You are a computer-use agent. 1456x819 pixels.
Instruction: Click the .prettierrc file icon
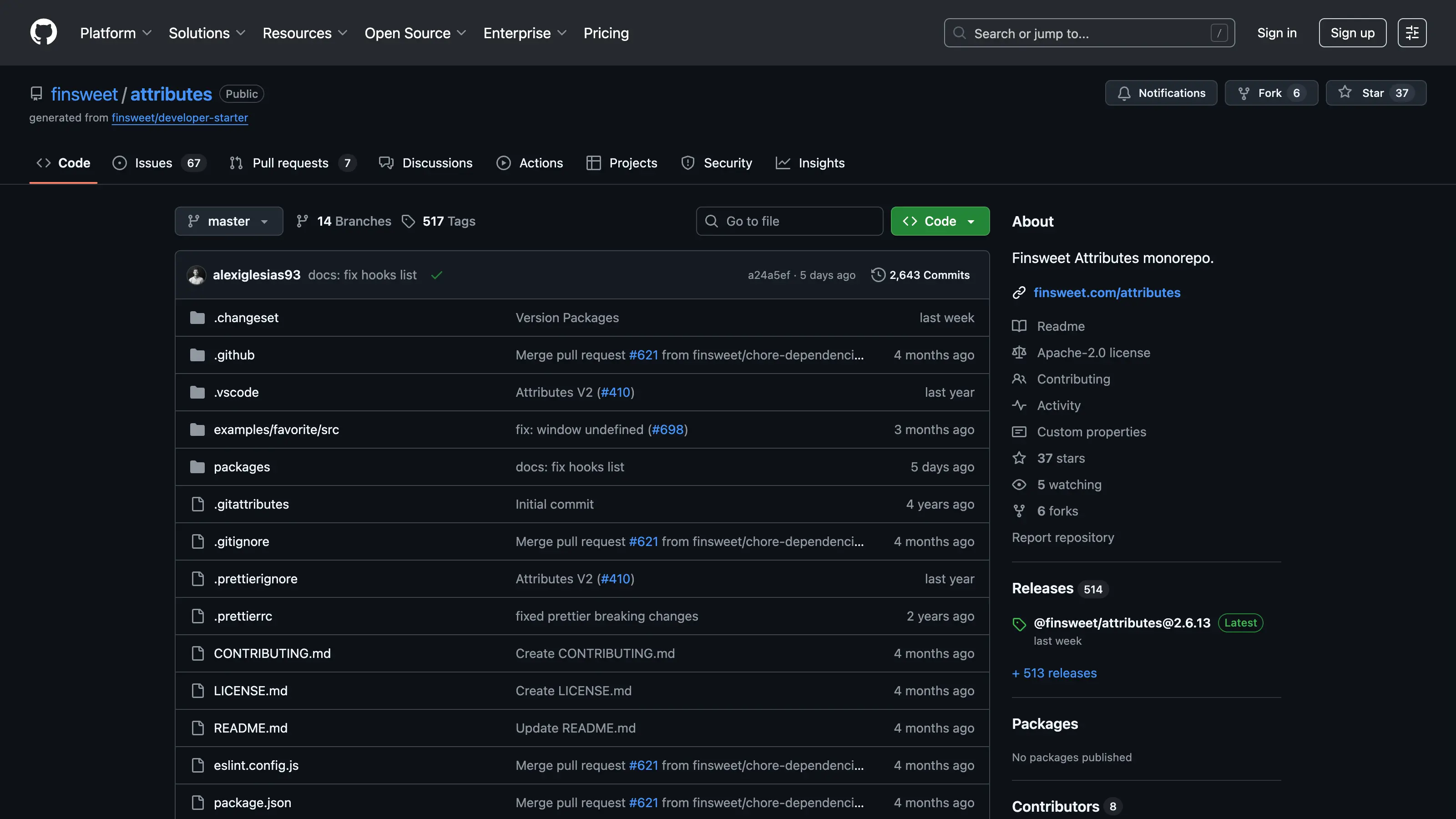[x=197, y=616]
